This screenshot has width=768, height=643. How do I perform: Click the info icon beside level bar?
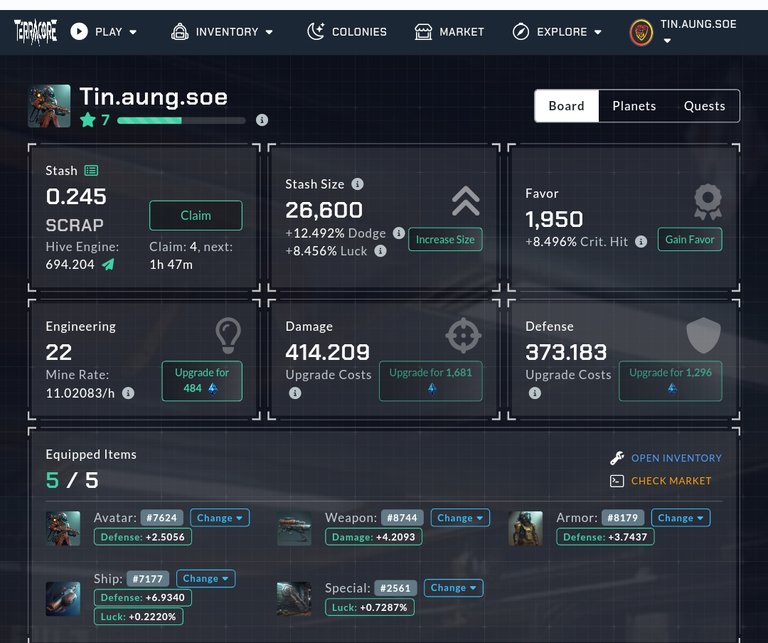262,120
